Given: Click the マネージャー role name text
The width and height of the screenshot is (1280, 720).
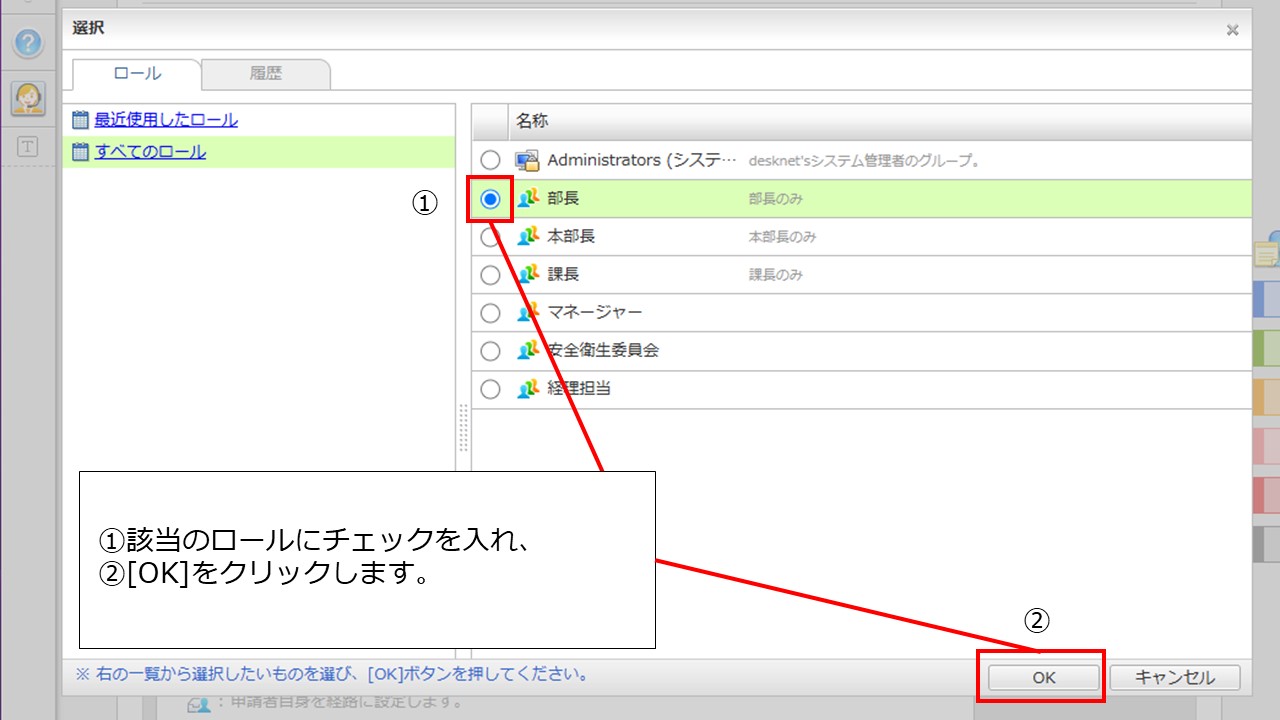Looking at the screenshot, I should pos(595,312).
